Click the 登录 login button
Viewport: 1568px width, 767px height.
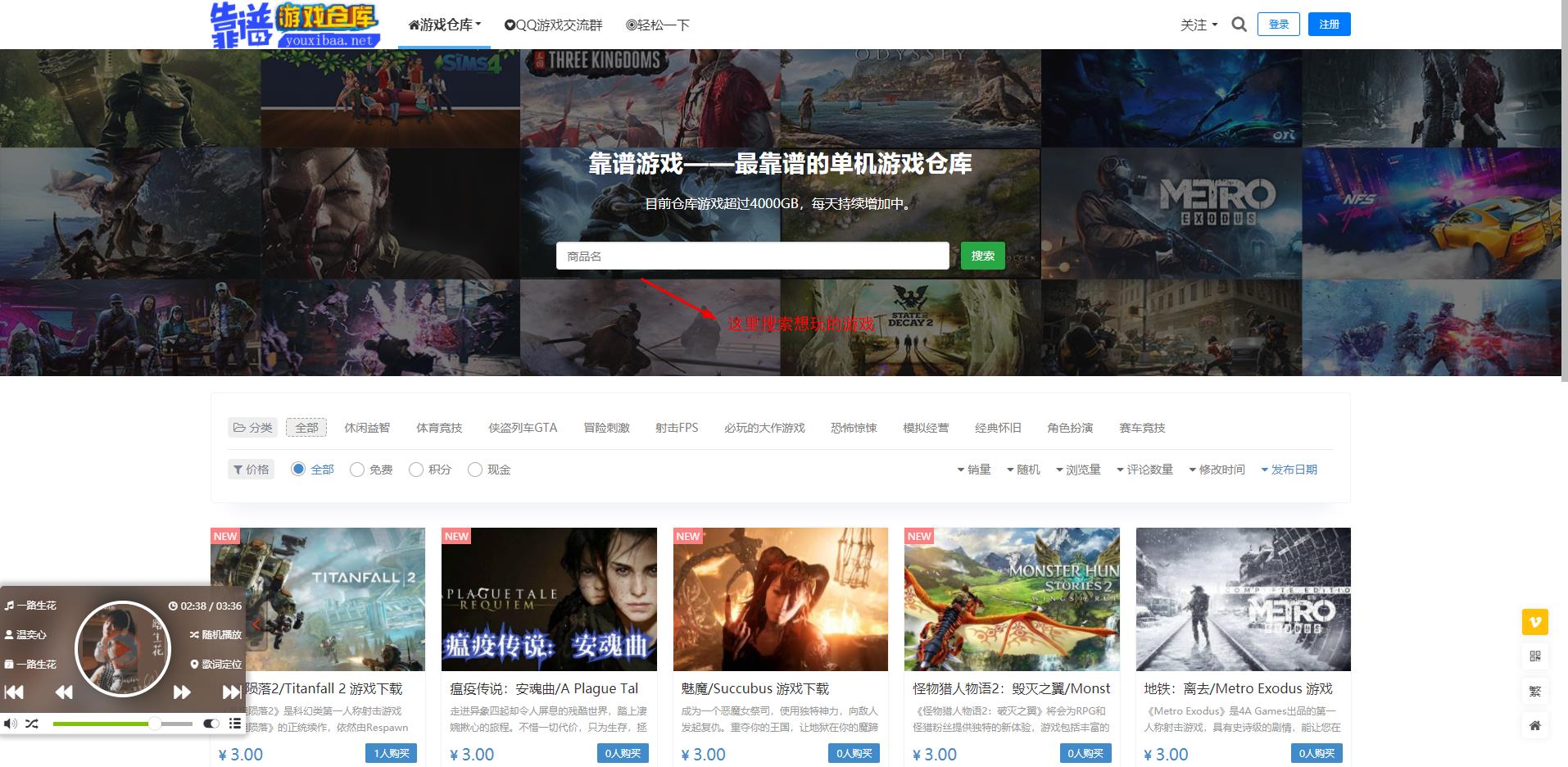pyautogui.click(x=1279, y=25)
